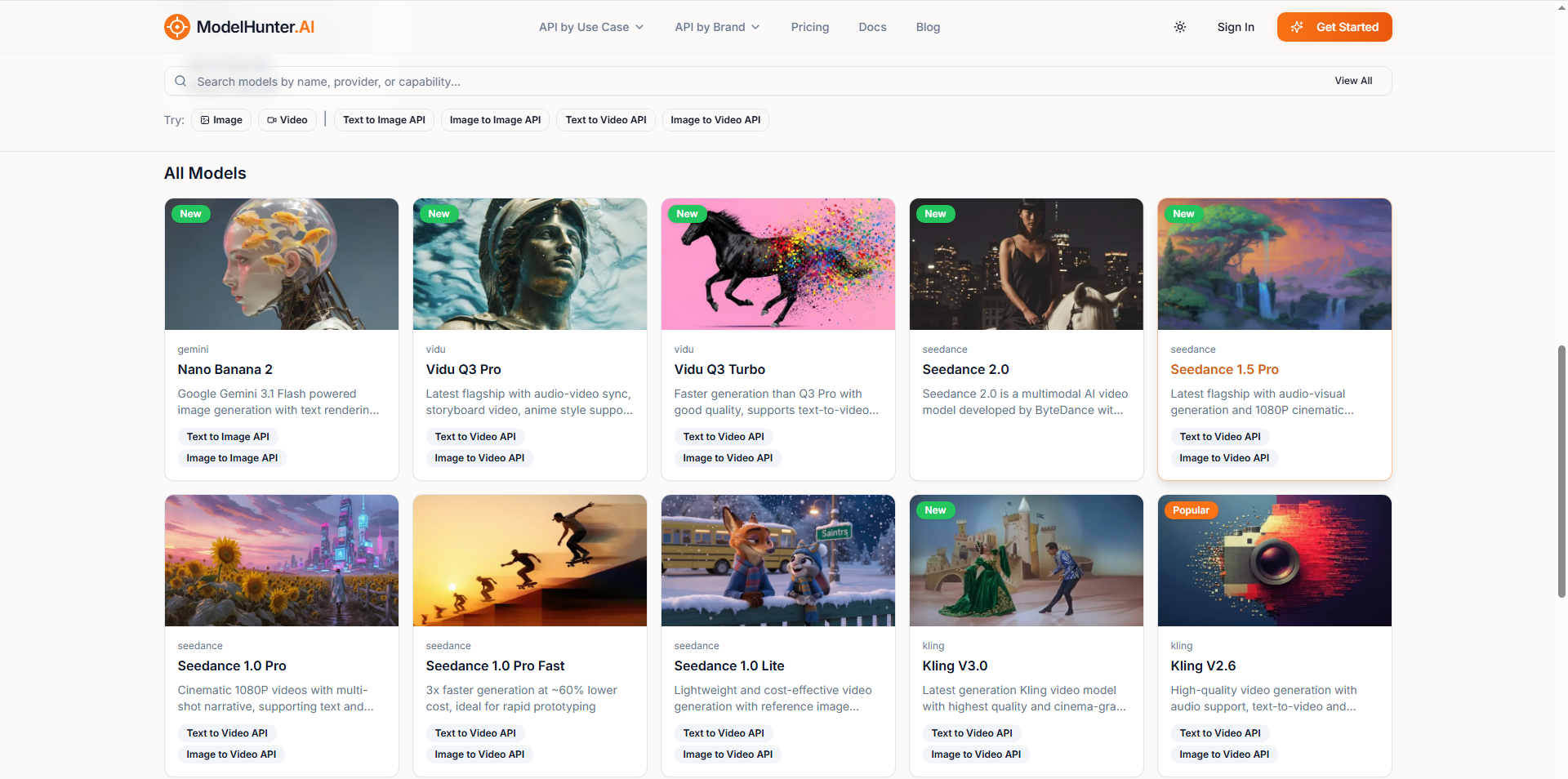Click the New badge on Kling V3.0 card
The height and width of the screenshot is (779, 1568).
coord(935,510)
